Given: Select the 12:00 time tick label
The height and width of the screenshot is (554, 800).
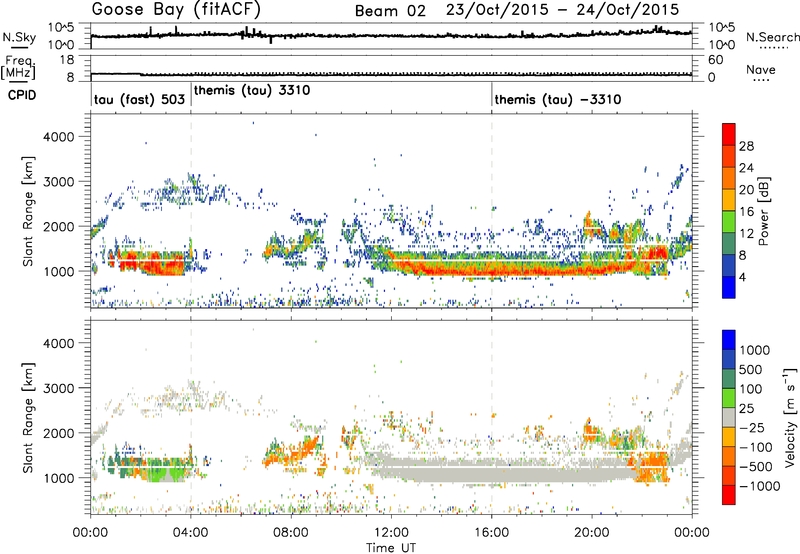Looking at the screenshot, I should tap(391, 533).
